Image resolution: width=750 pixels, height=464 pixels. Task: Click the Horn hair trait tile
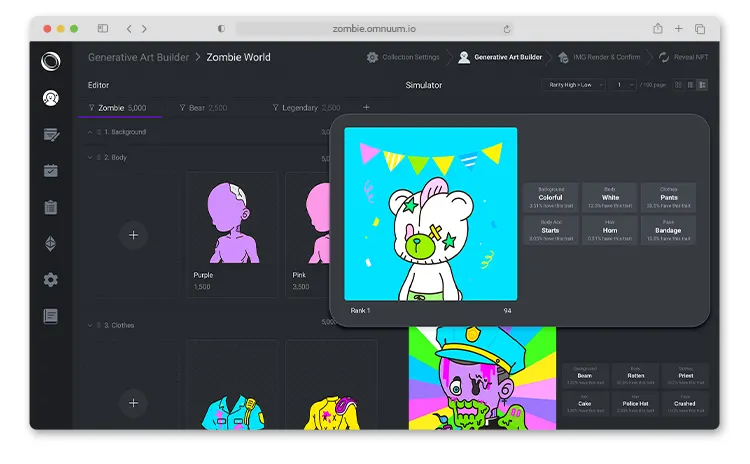coord(610,230)
